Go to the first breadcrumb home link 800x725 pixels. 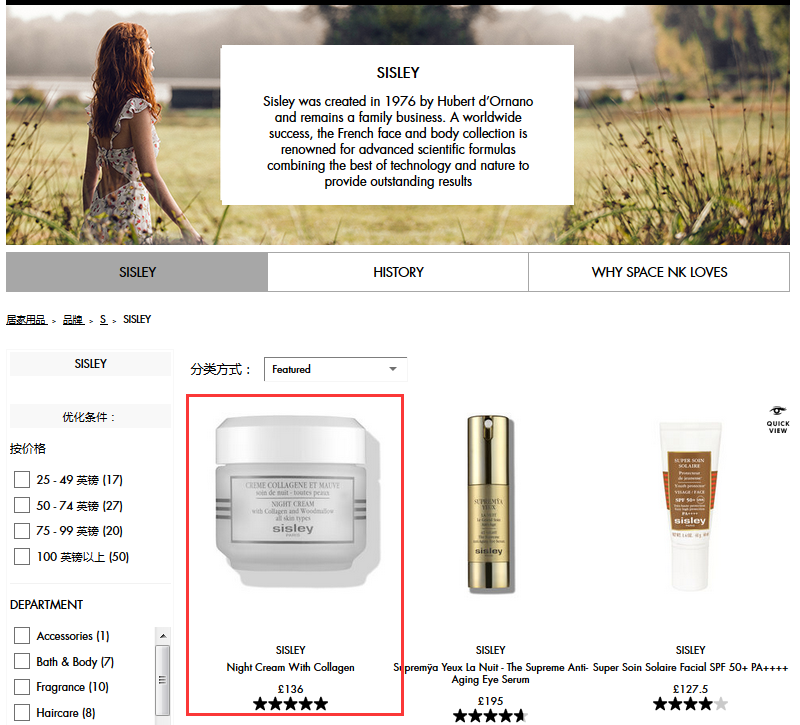[26, 319]
